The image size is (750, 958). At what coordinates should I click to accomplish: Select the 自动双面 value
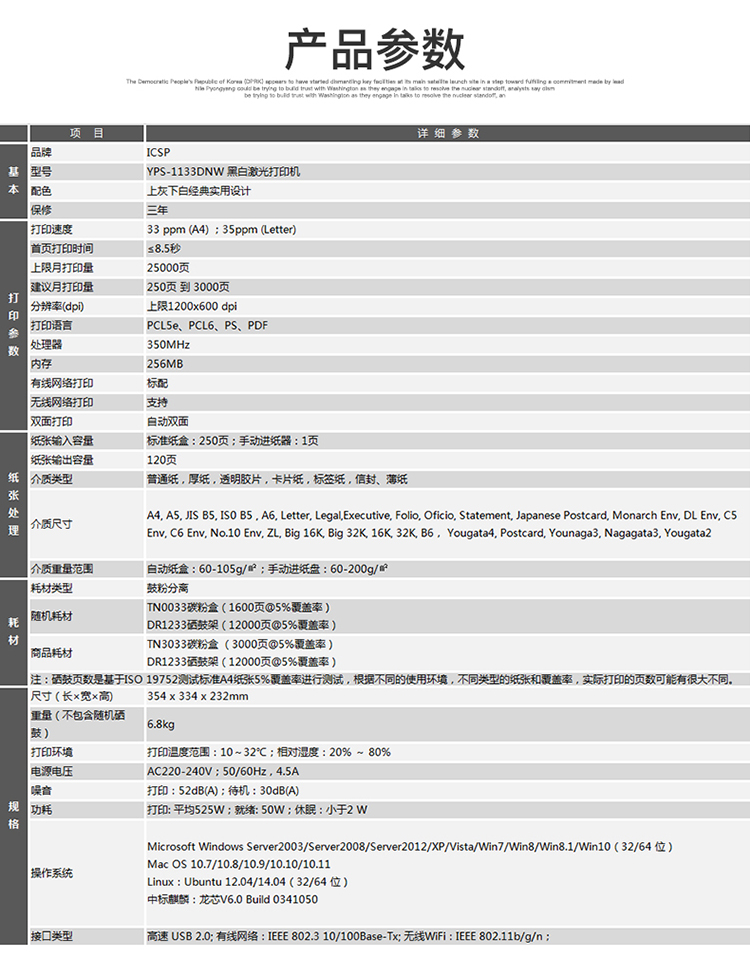coord(167,422)
